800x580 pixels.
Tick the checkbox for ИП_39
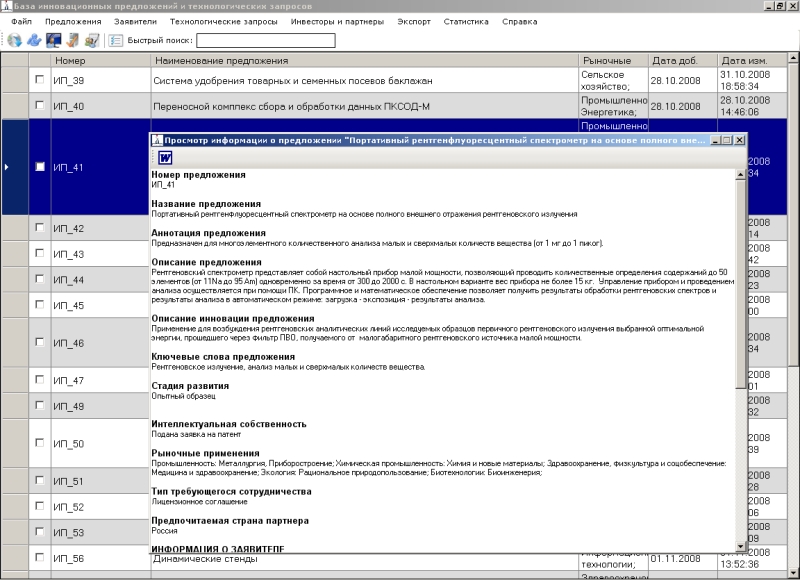coord(40,80)
